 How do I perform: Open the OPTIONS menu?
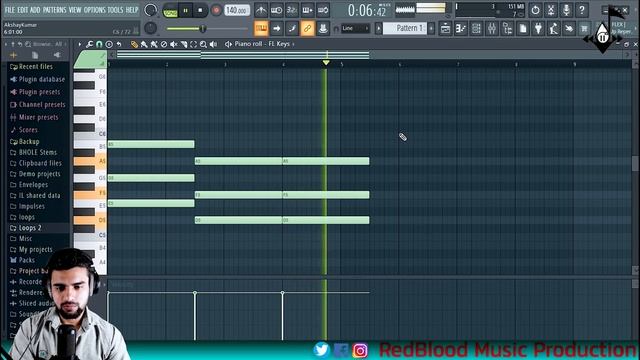pyautogui.click(x=94, y=10)
